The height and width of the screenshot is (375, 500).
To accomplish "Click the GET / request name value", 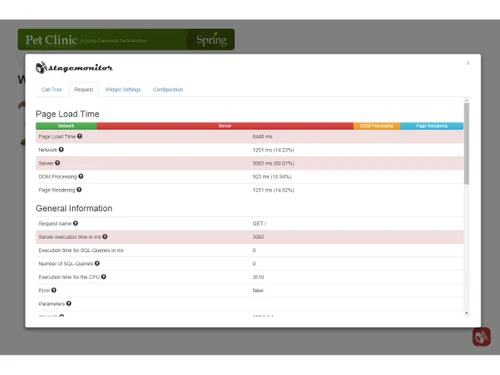I will click(259, 224).
